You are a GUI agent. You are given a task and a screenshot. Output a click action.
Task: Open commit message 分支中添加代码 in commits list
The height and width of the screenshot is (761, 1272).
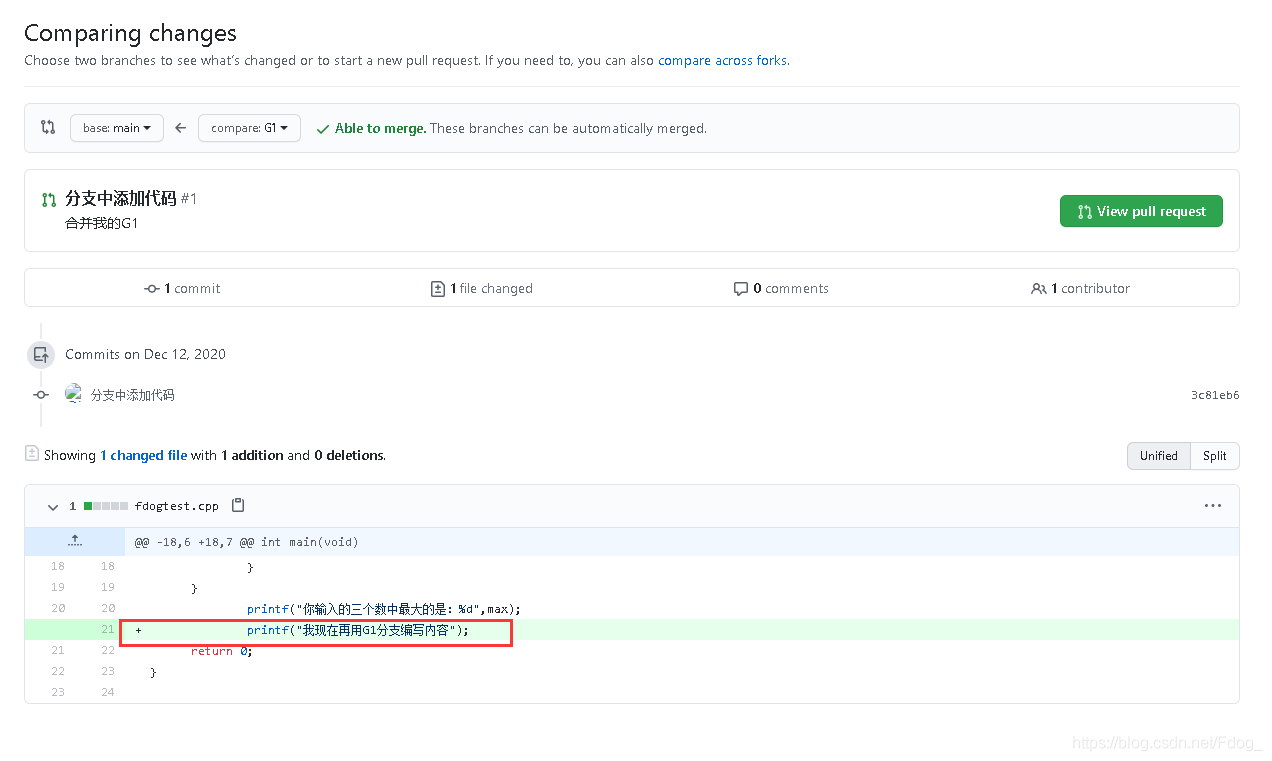(133, 395)
